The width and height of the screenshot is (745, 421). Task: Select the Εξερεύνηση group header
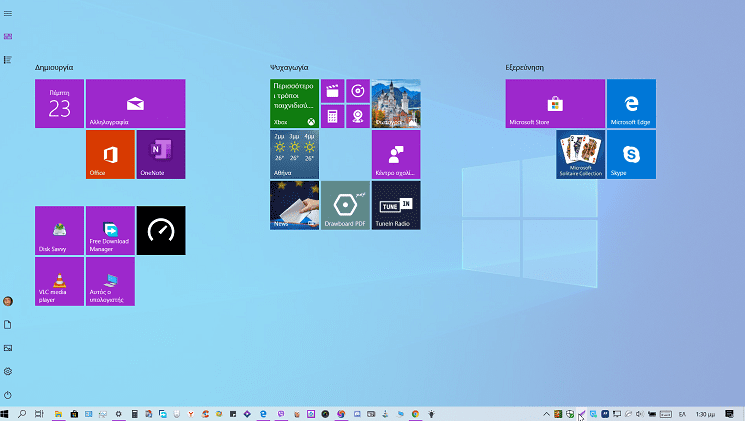coord(525,67)
